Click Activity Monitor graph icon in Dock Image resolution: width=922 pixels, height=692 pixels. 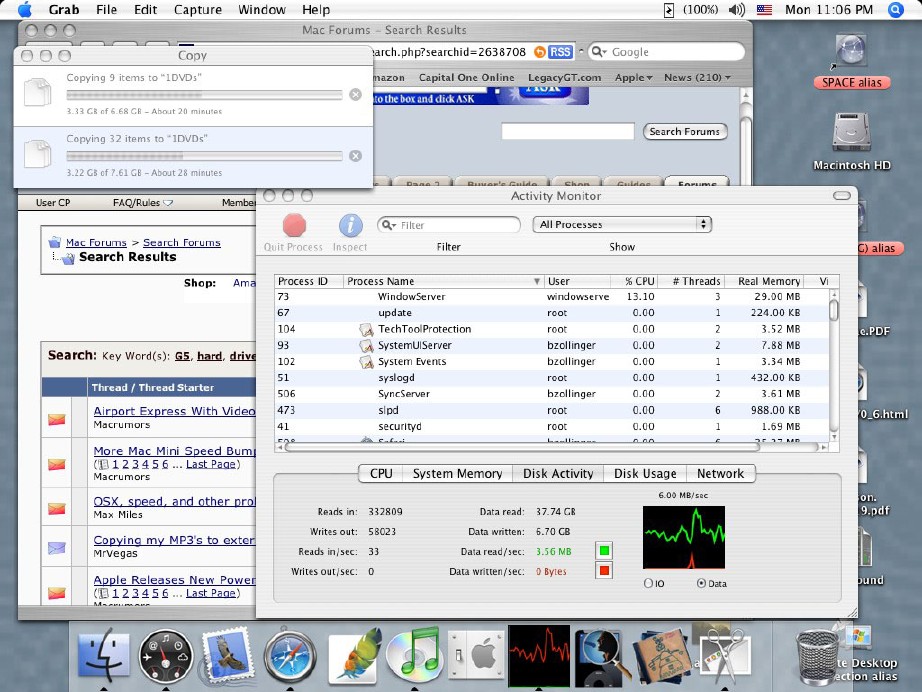click(539, 655)
